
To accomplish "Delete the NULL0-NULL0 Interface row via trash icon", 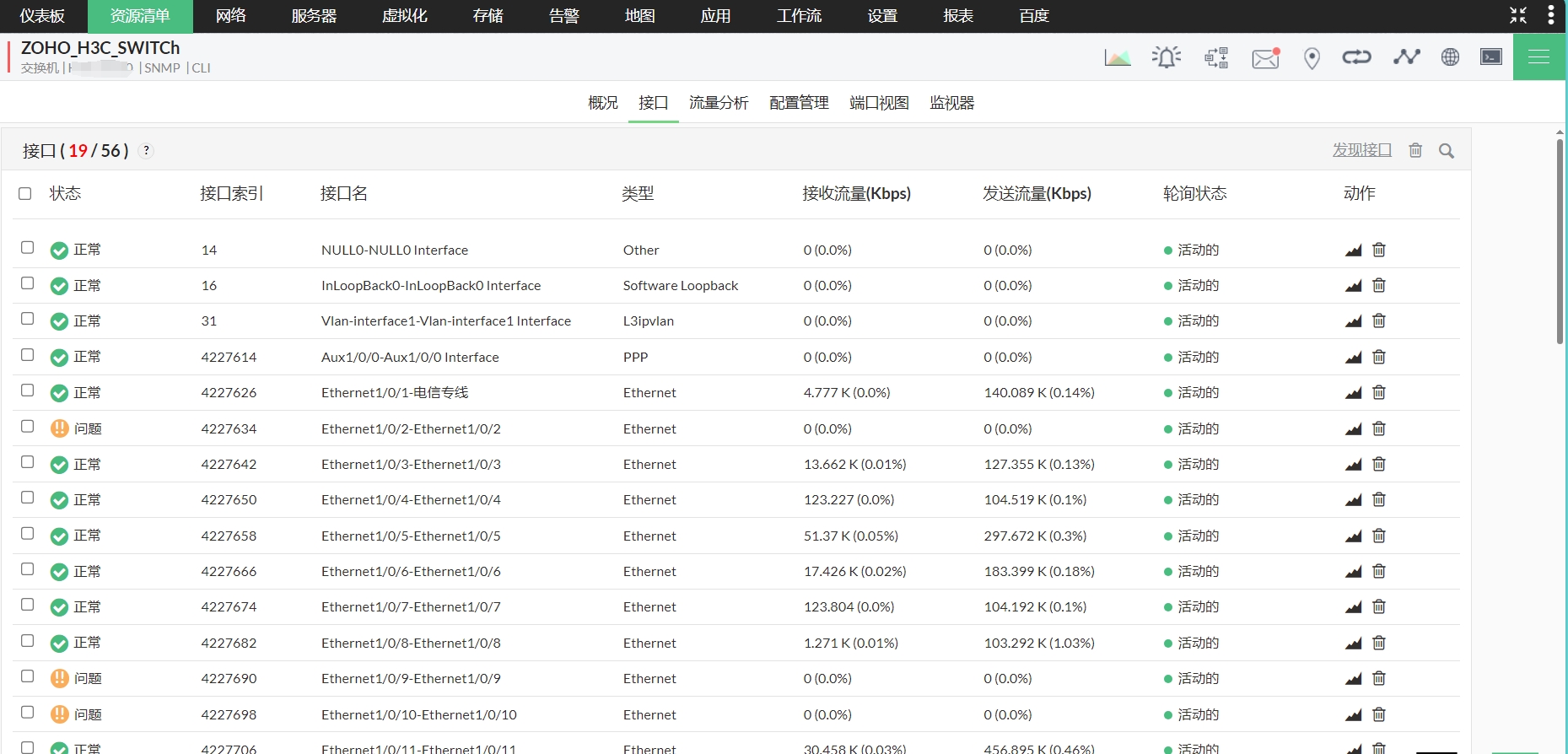I will [x=1379, y=250].
